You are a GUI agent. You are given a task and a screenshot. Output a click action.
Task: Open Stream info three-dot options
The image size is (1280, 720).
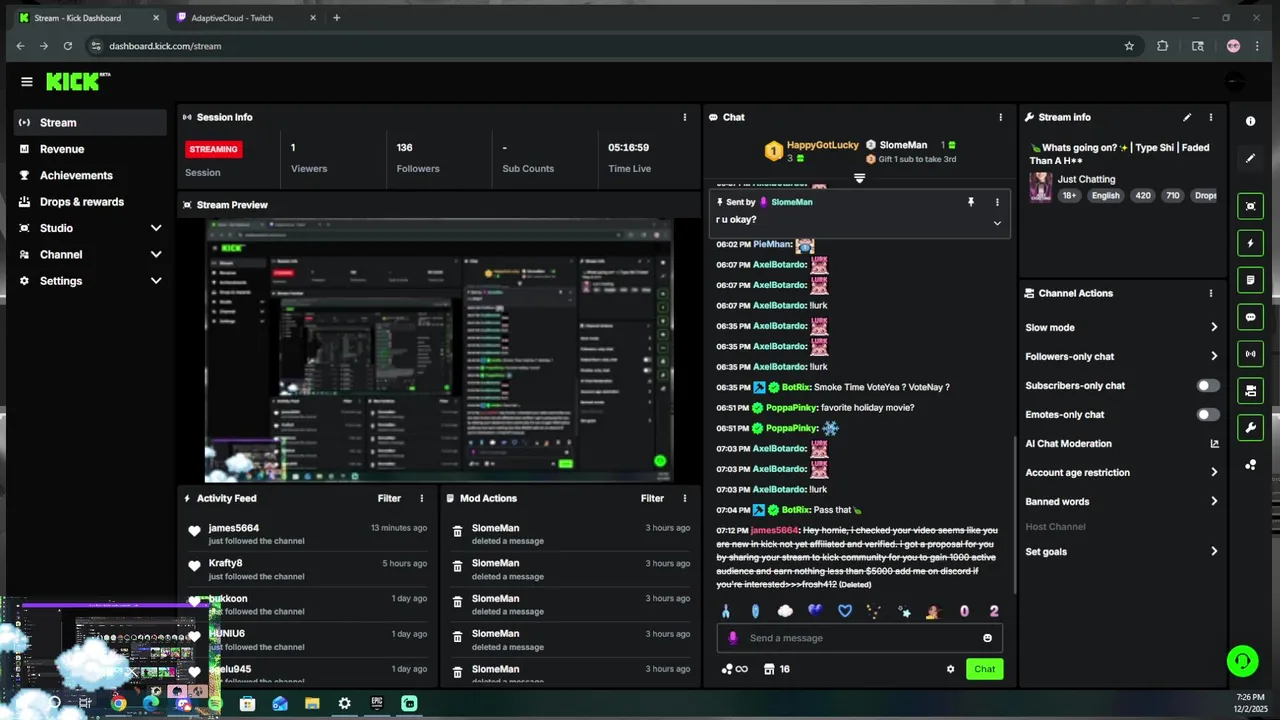coord(1211,117)
